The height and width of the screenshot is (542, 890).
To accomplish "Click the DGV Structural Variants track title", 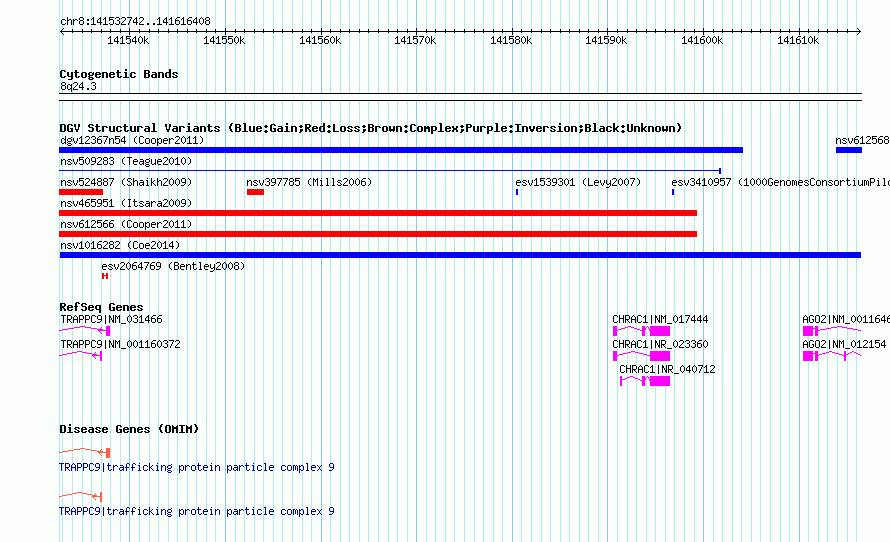I will [371, 128].
